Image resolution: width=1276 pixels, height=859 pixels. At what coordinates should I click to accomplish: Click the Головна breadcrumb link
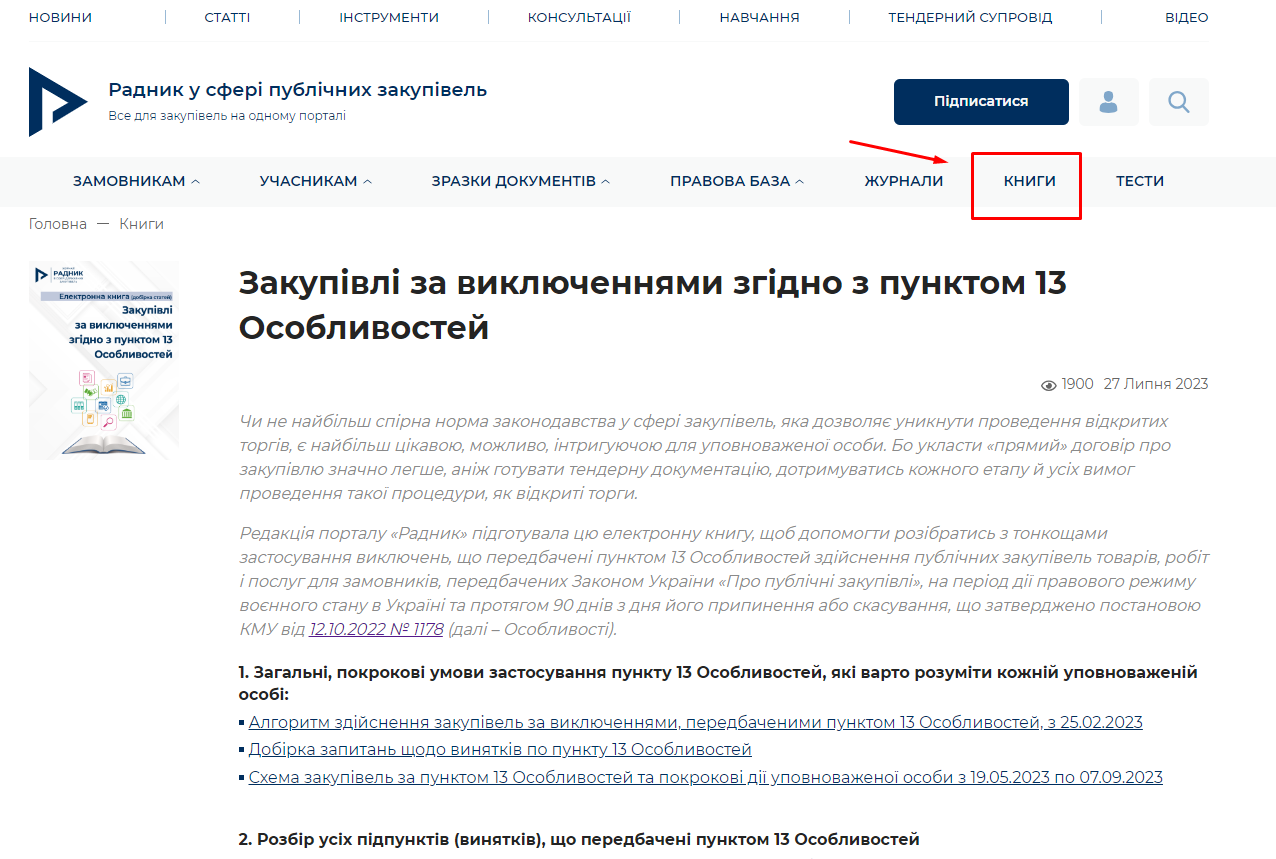pos(58,224)
